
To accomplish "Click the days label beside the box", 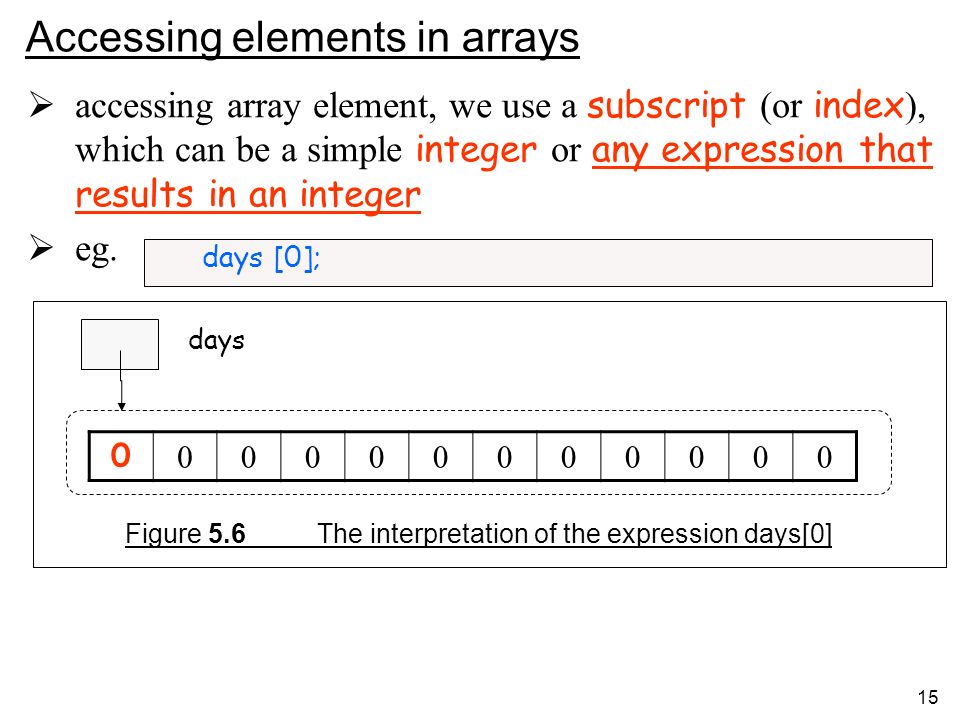I will point(217,340).
